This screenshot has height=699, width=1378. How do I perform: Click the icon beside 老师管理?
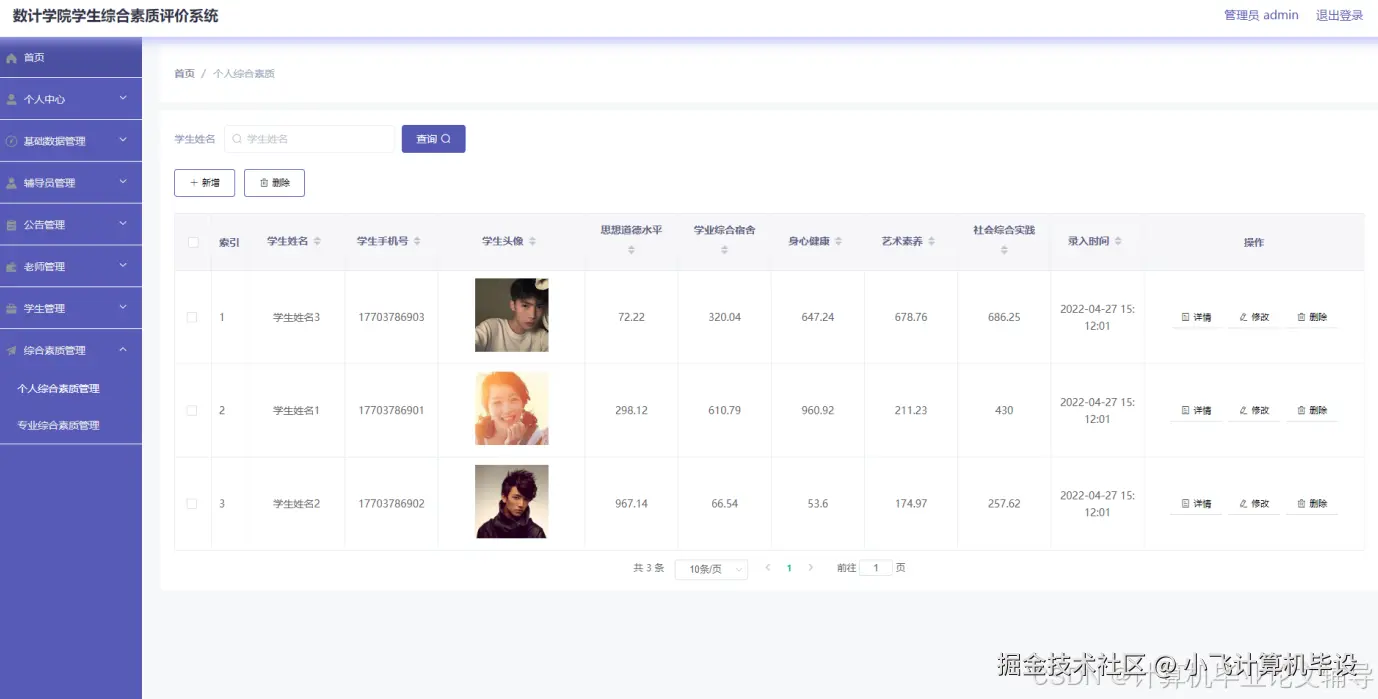point(12,267)
